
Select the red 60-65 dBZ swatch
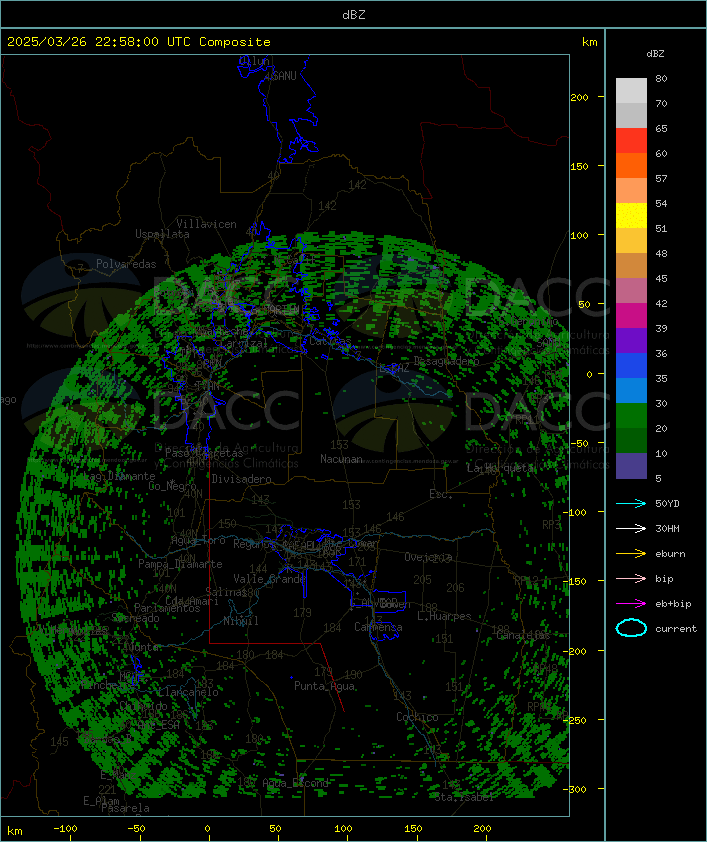pyautogui.click(x=631, y=141)
